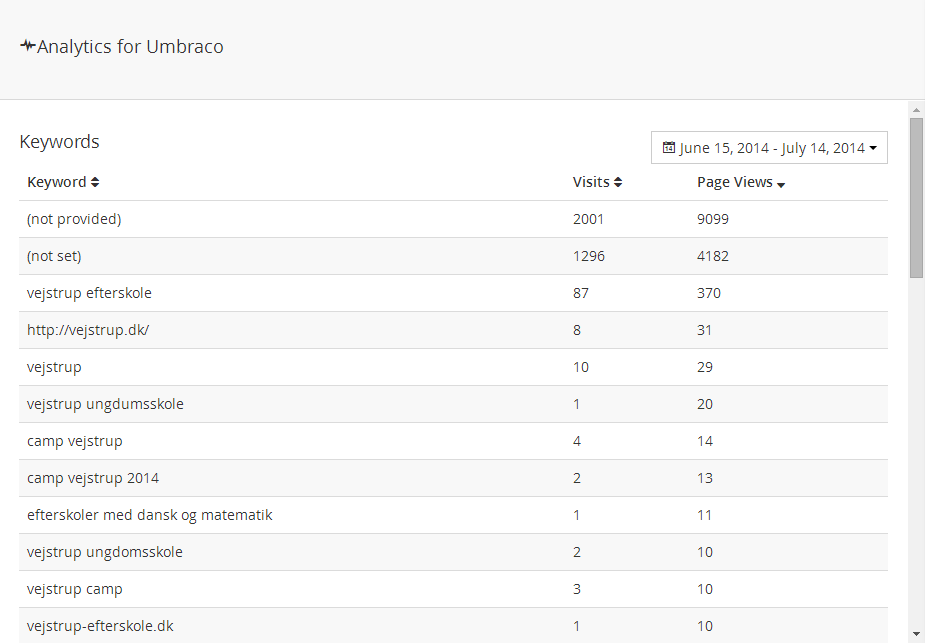Click the Analytics for Umbraco title

click(x=130, y=47)
